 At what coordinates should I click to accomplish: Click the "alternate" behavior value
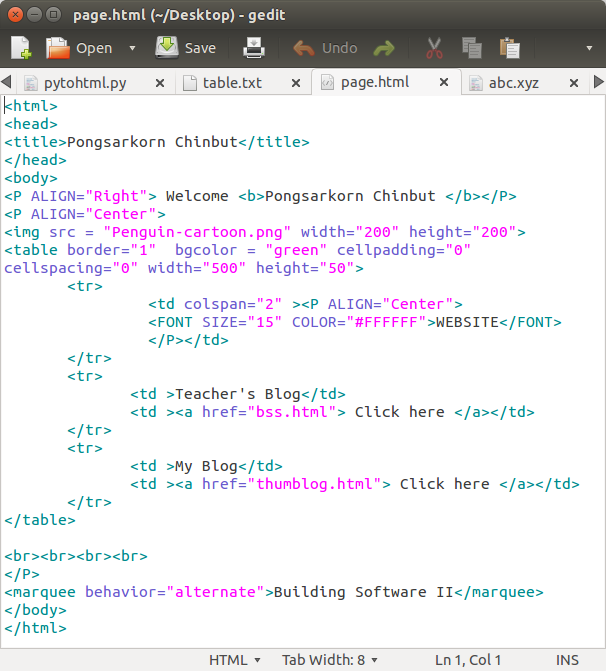[x=216, y=592]
